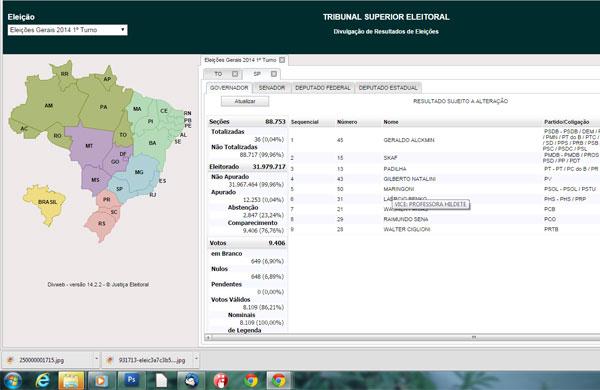Close the TO state tab
Viewport: 600px width, 390px height.
coord(235,74)
